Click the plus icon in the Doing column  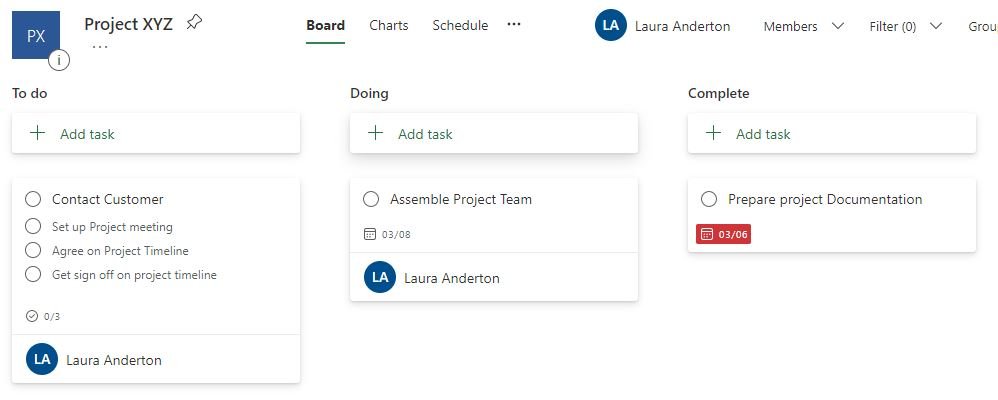coord(376,133)
